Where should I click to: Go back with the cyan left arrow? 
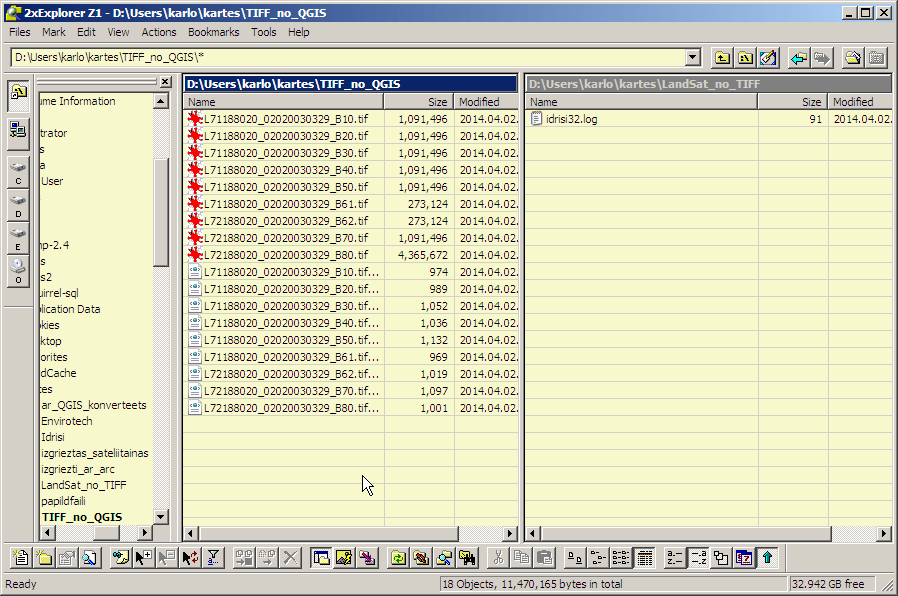(798, 58)
